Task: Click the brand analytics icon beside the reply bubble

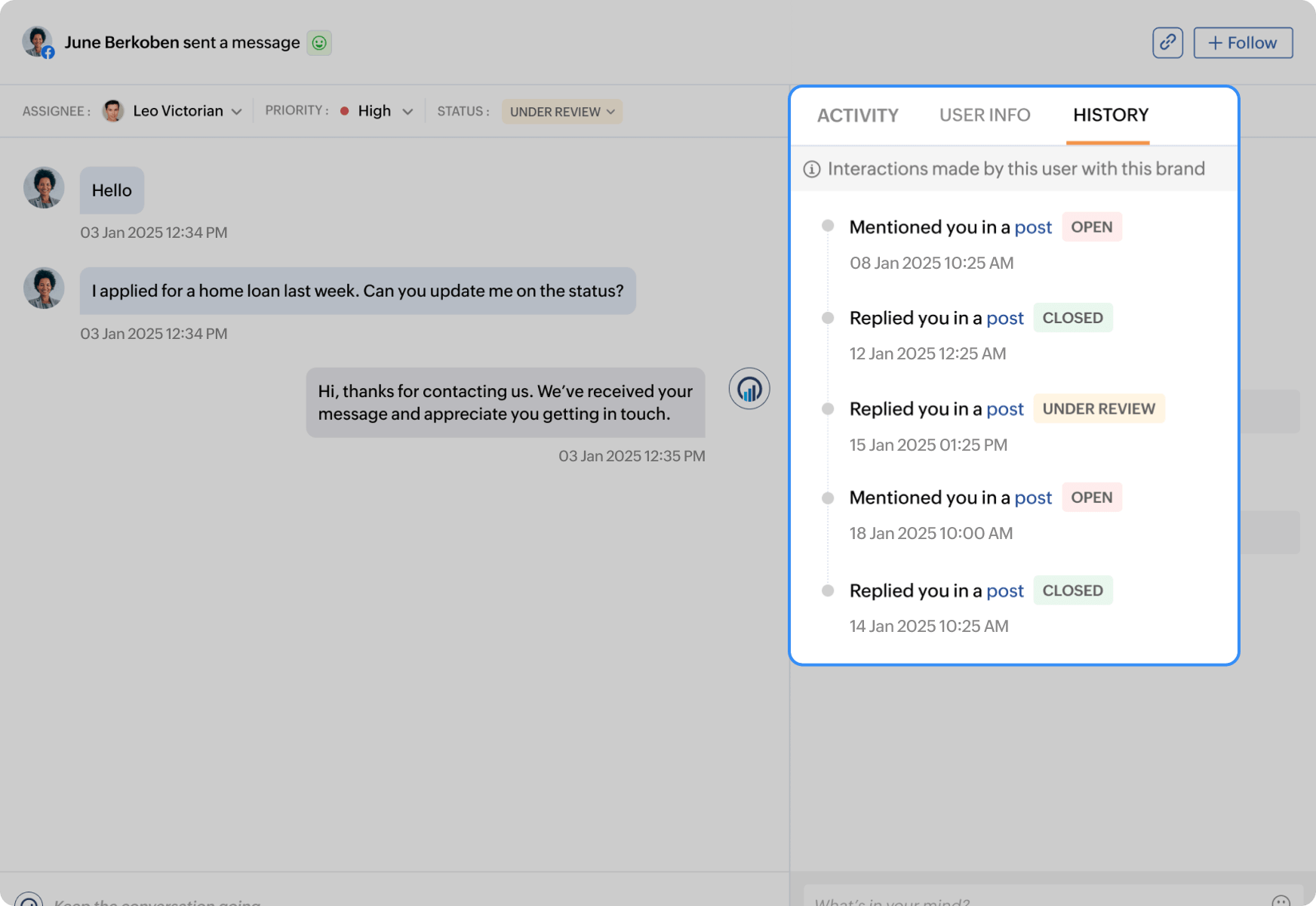Action: [749, 388]
